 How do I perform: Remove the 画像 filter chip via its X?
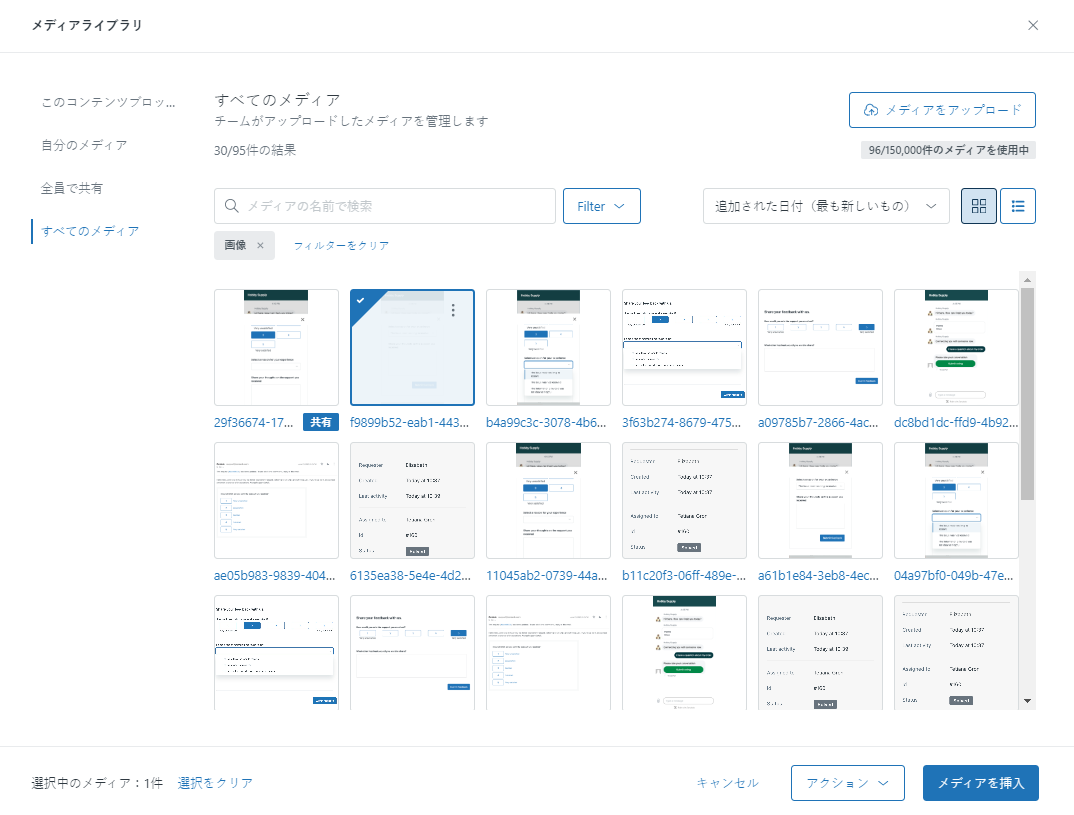pos(262,244)
